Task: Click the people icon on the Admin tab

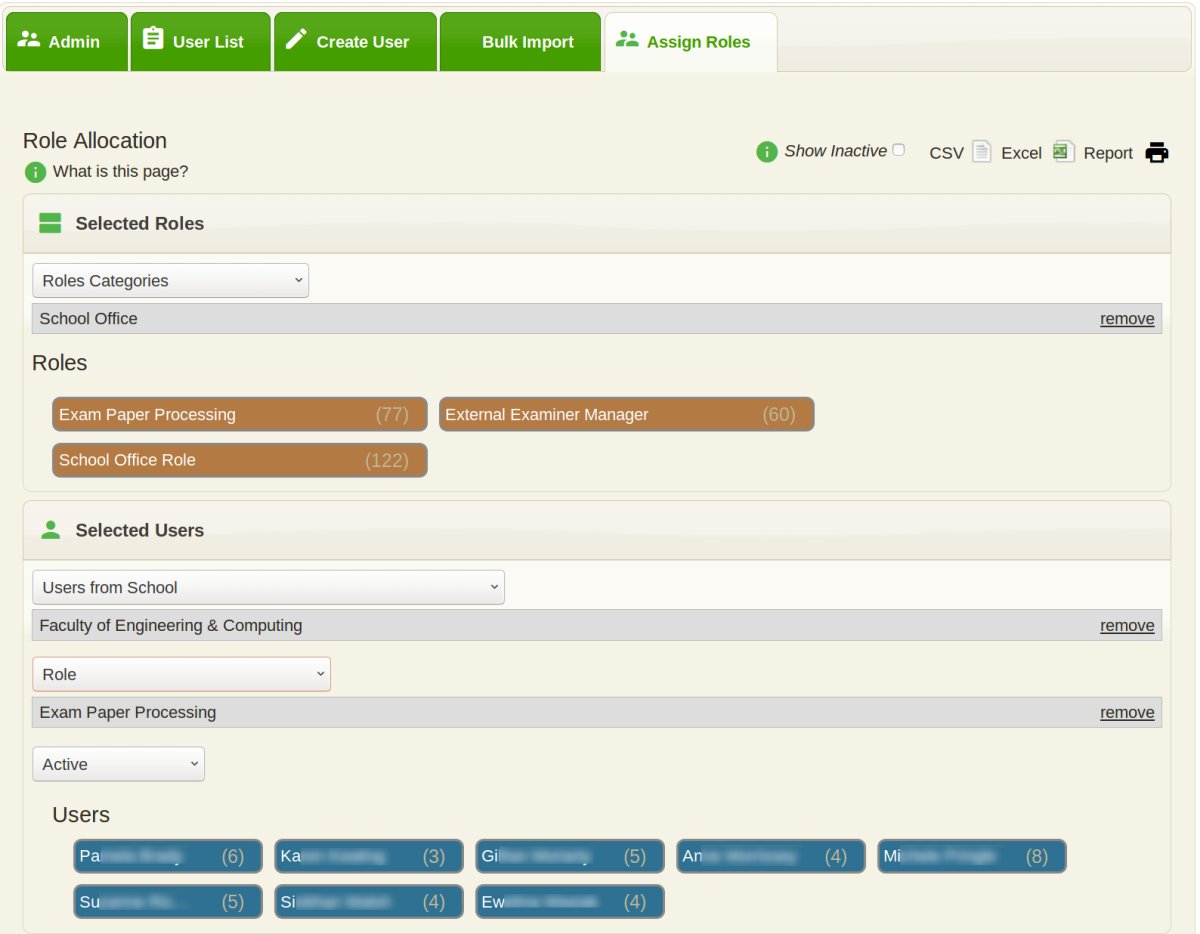Action: click(31, 40)
